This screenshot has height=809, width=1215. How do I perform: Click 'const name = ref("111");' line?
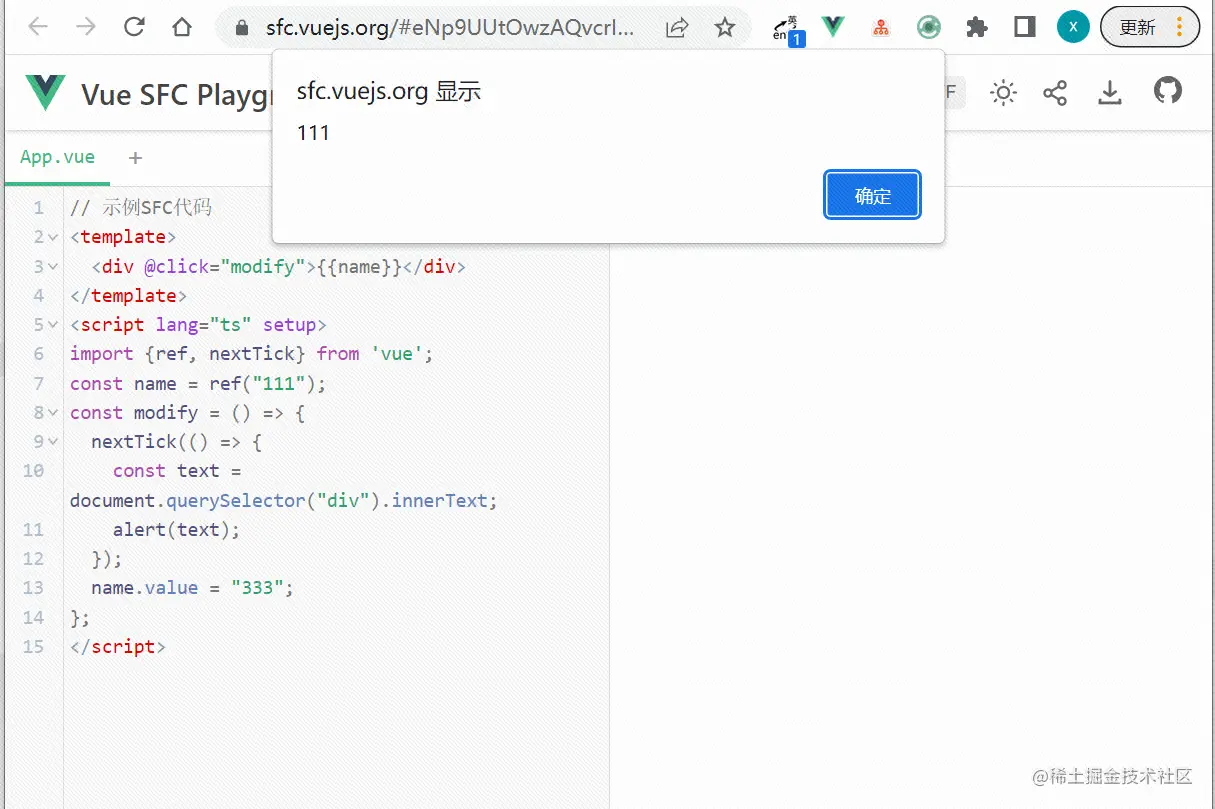tap(198, 384)
